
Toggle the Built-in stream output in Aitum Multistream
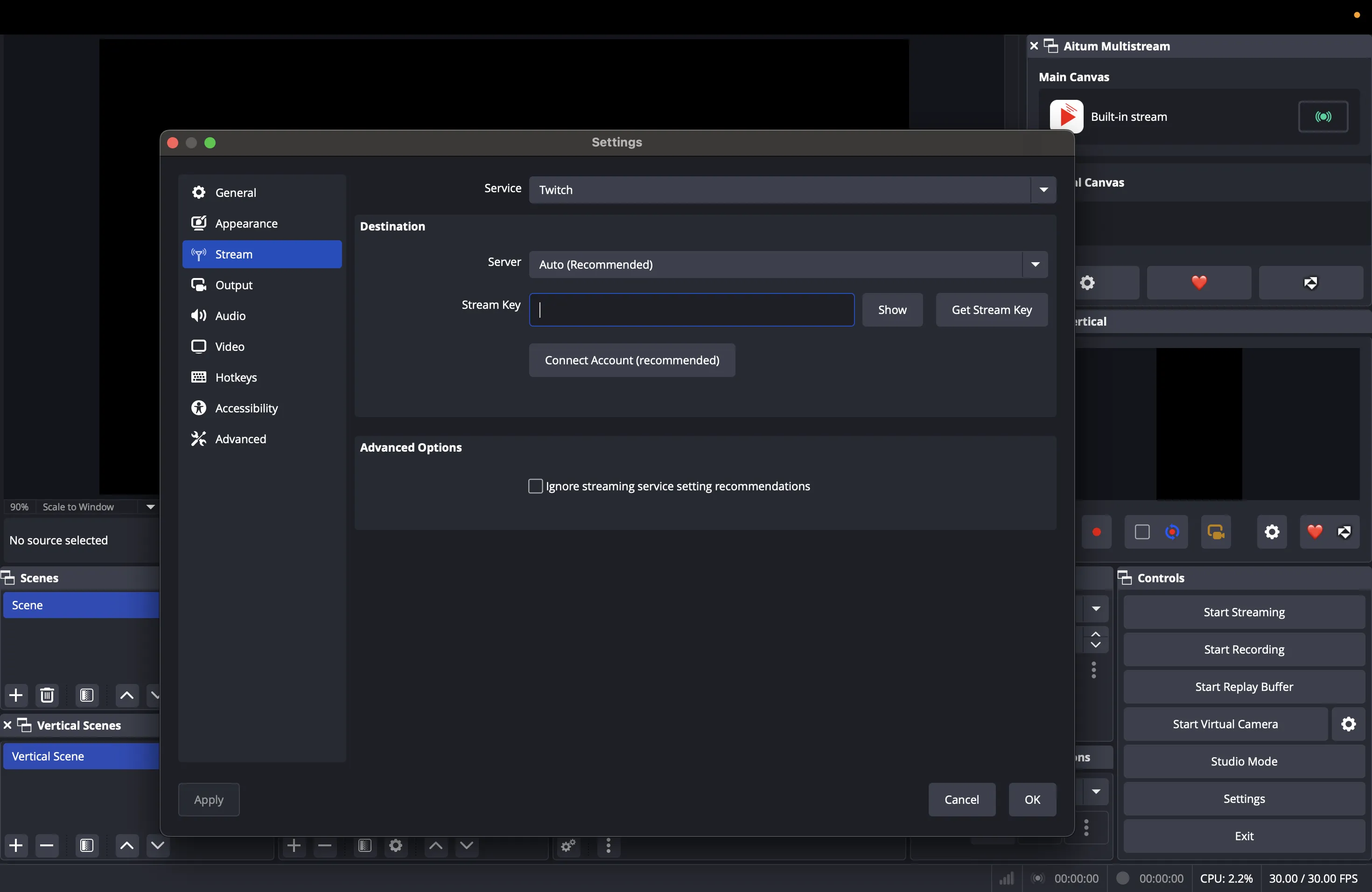pyautogui.click(x=1323, y=117)
